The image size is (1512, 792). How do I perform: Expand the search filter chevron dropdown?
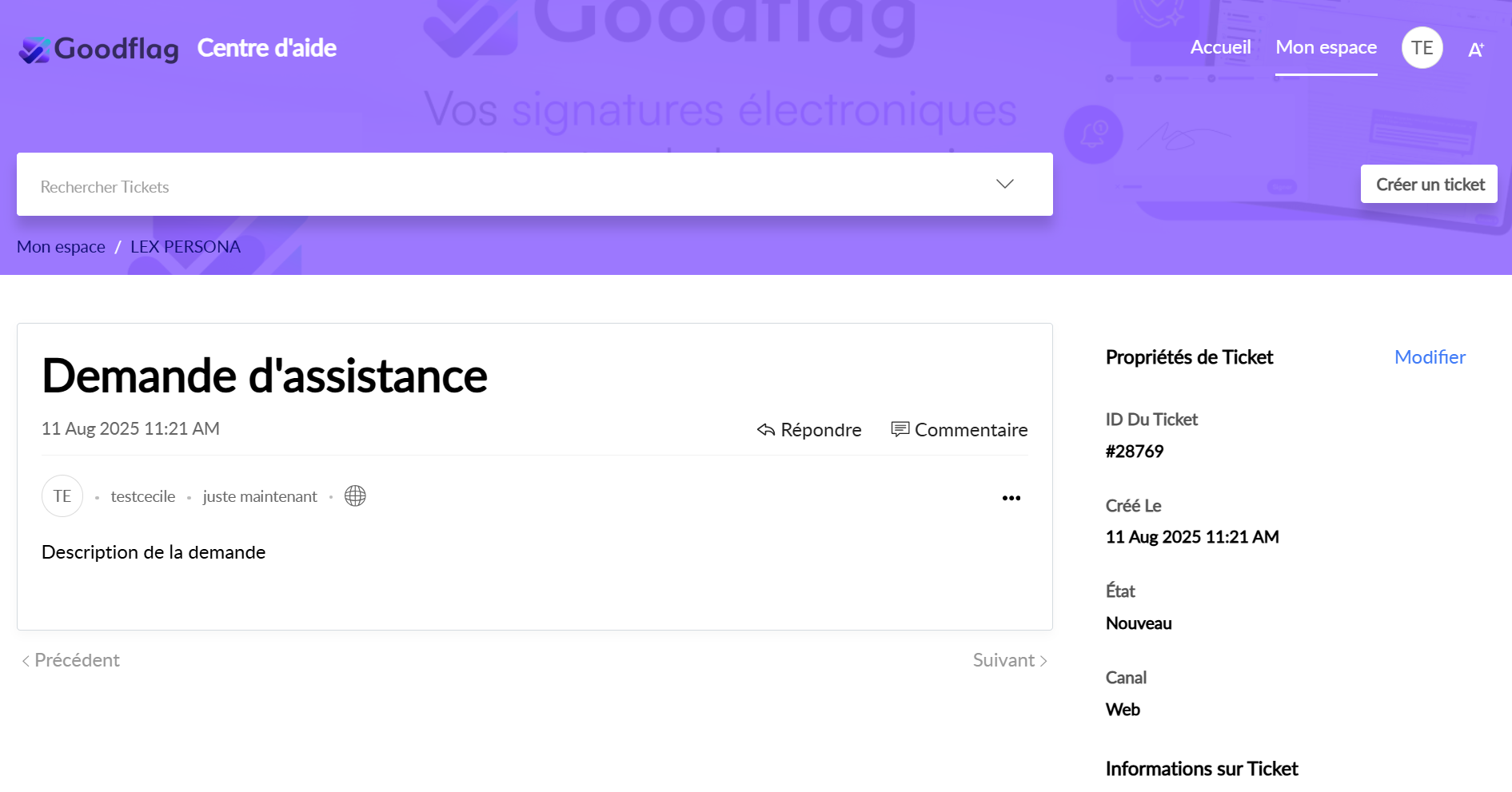1004,185
